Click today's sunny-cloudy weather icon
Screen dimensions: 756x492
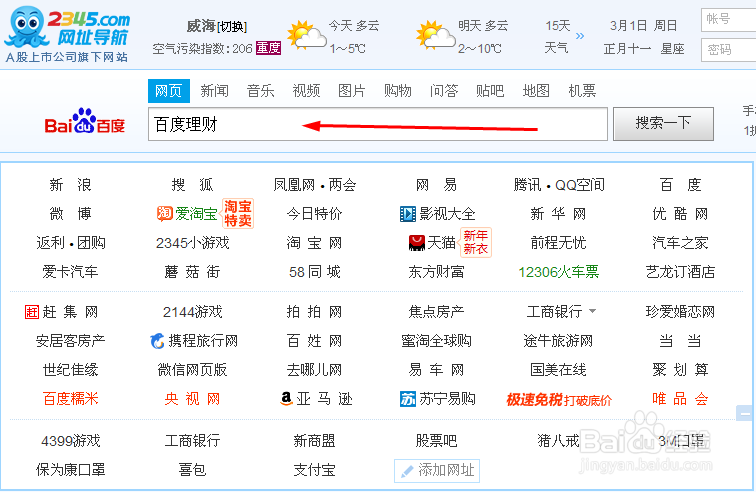pyautogui.click(x=307, y=35)
